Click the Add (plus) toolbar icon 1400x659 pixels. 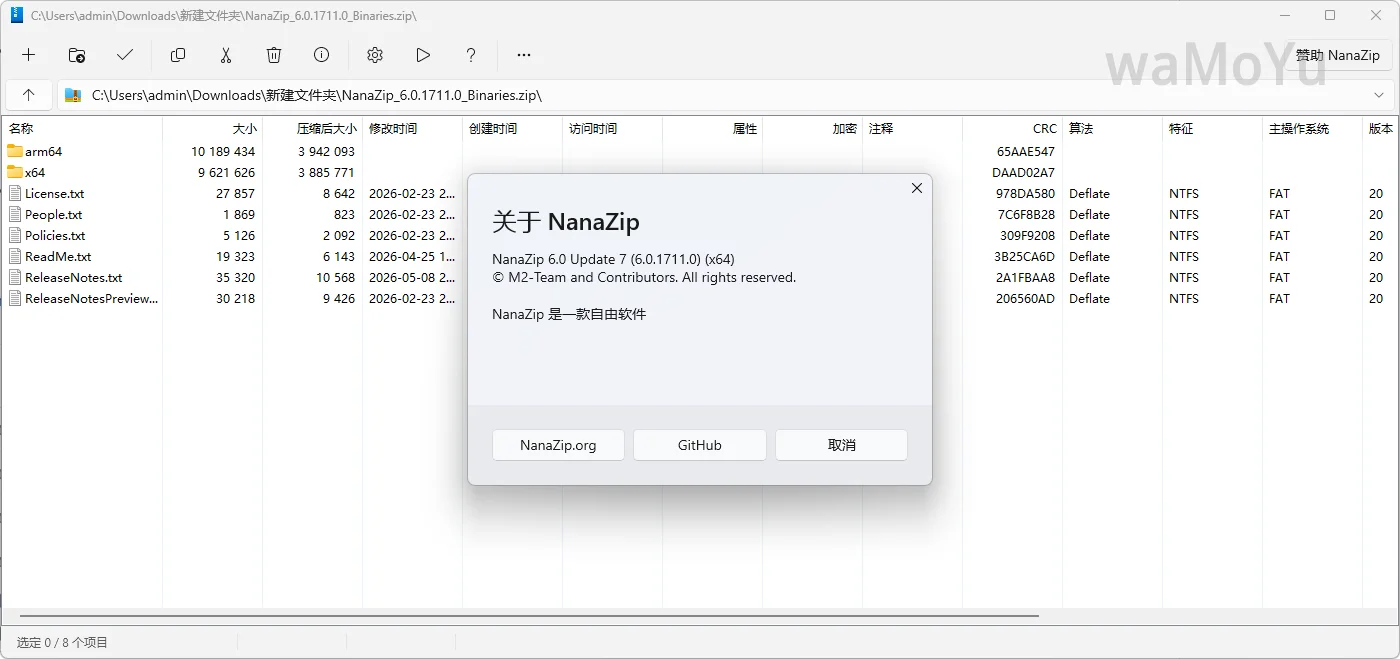pyautogui.click(x=29, y=55)
